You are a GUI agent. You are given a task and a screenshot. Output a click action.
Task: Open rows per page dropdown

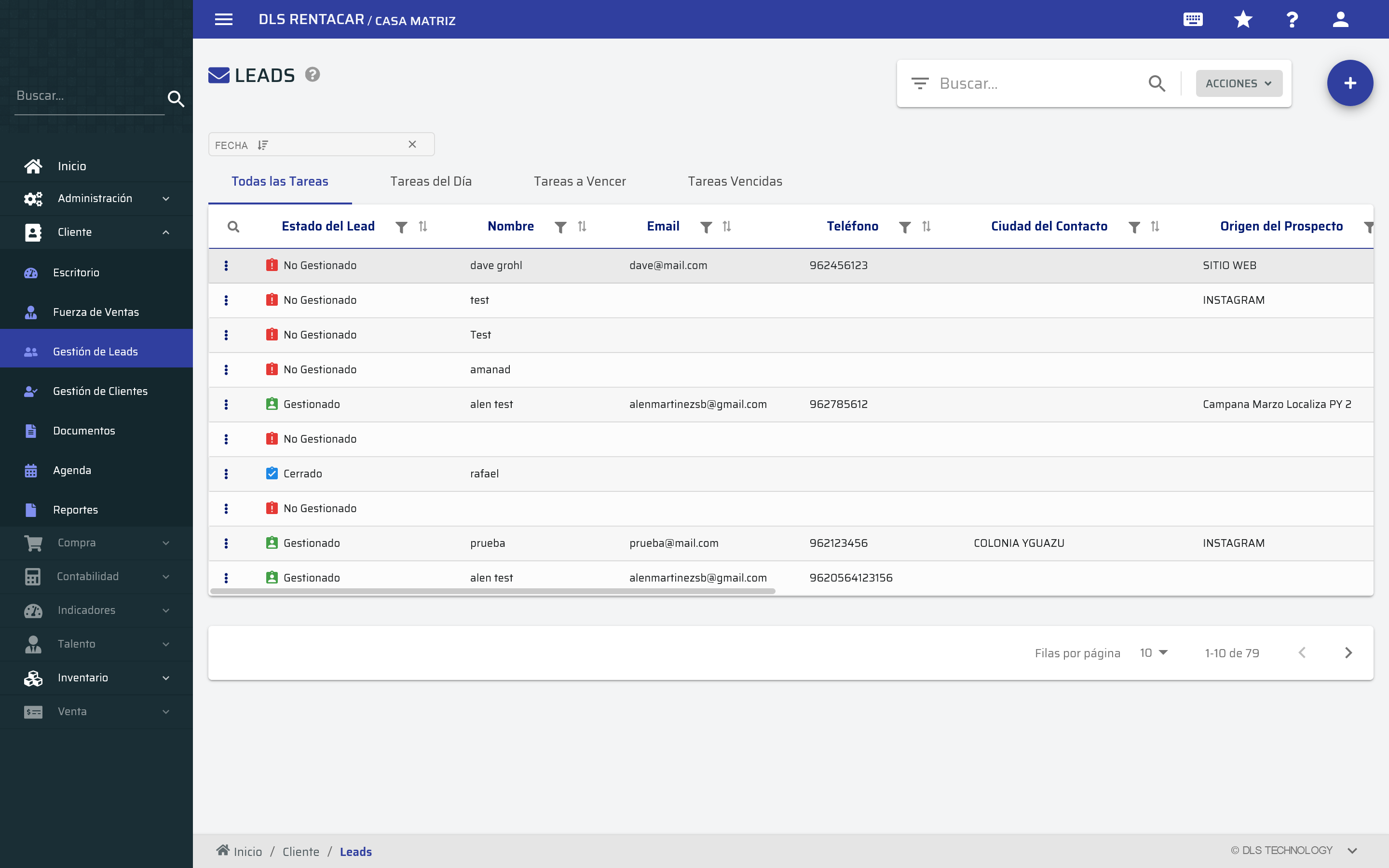point(1154,653)
